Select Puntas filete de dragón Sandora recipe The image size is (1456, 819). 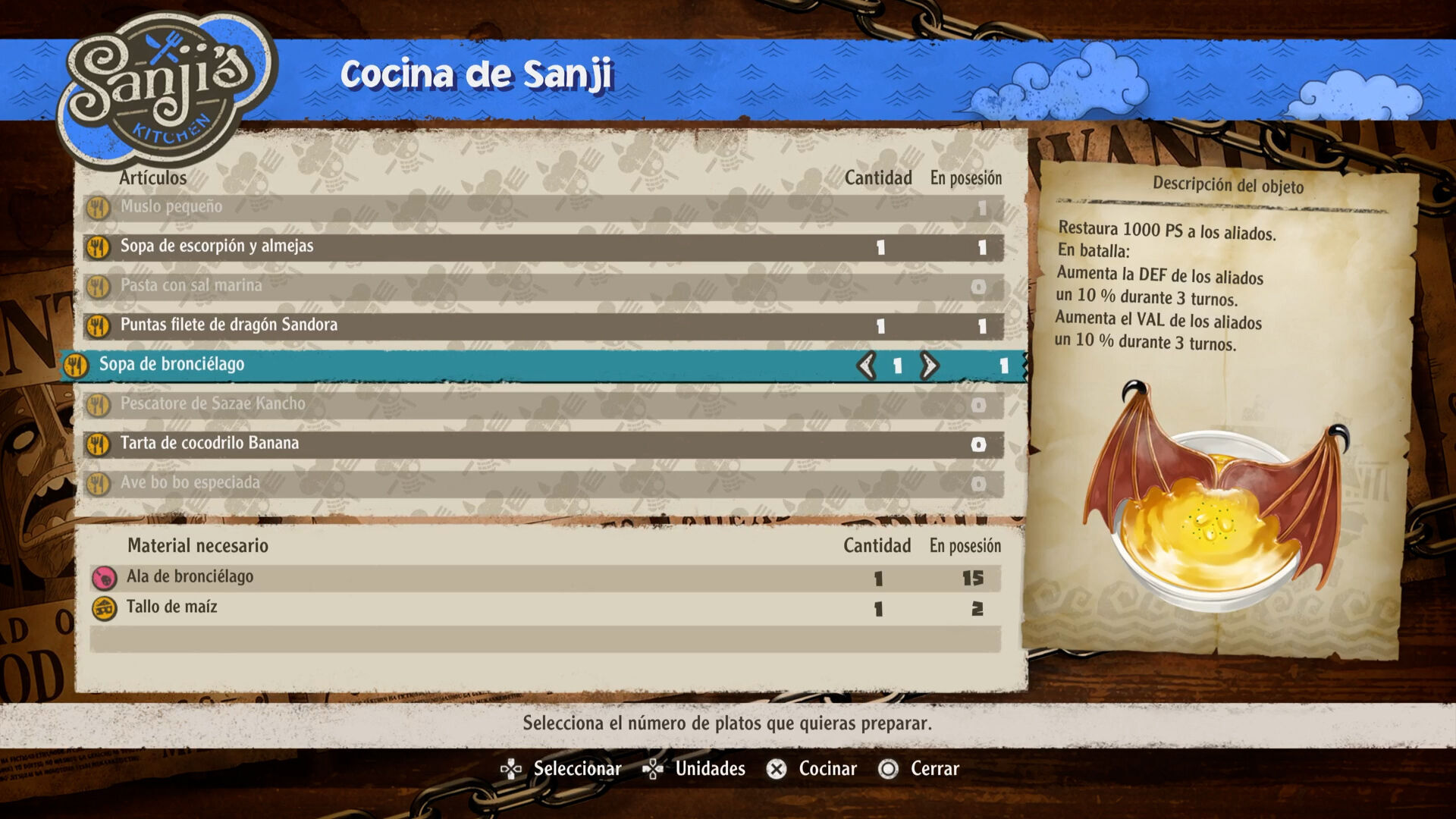click(543, 326)
